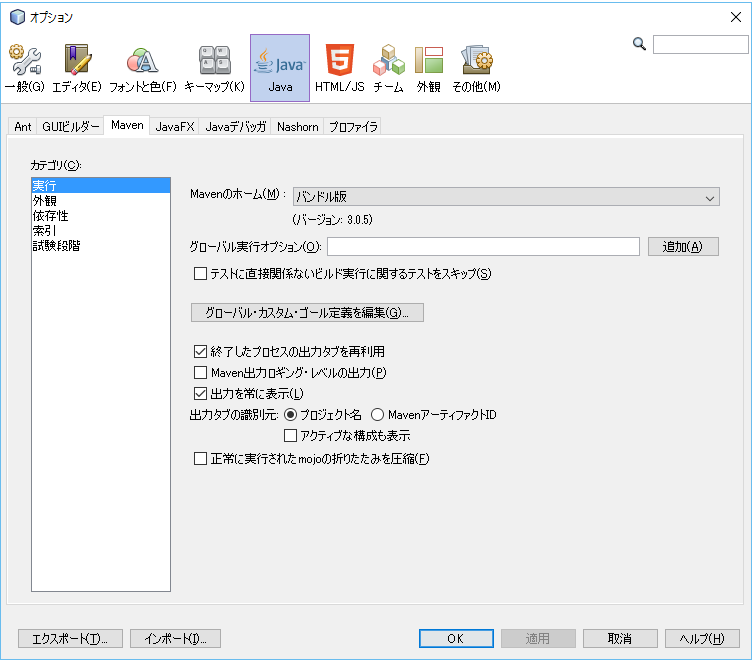Screen dimensions: 752x660
Task: Open the Mavenのホーム dropdown
Action: pyautogui.click(x=506, y=197)
